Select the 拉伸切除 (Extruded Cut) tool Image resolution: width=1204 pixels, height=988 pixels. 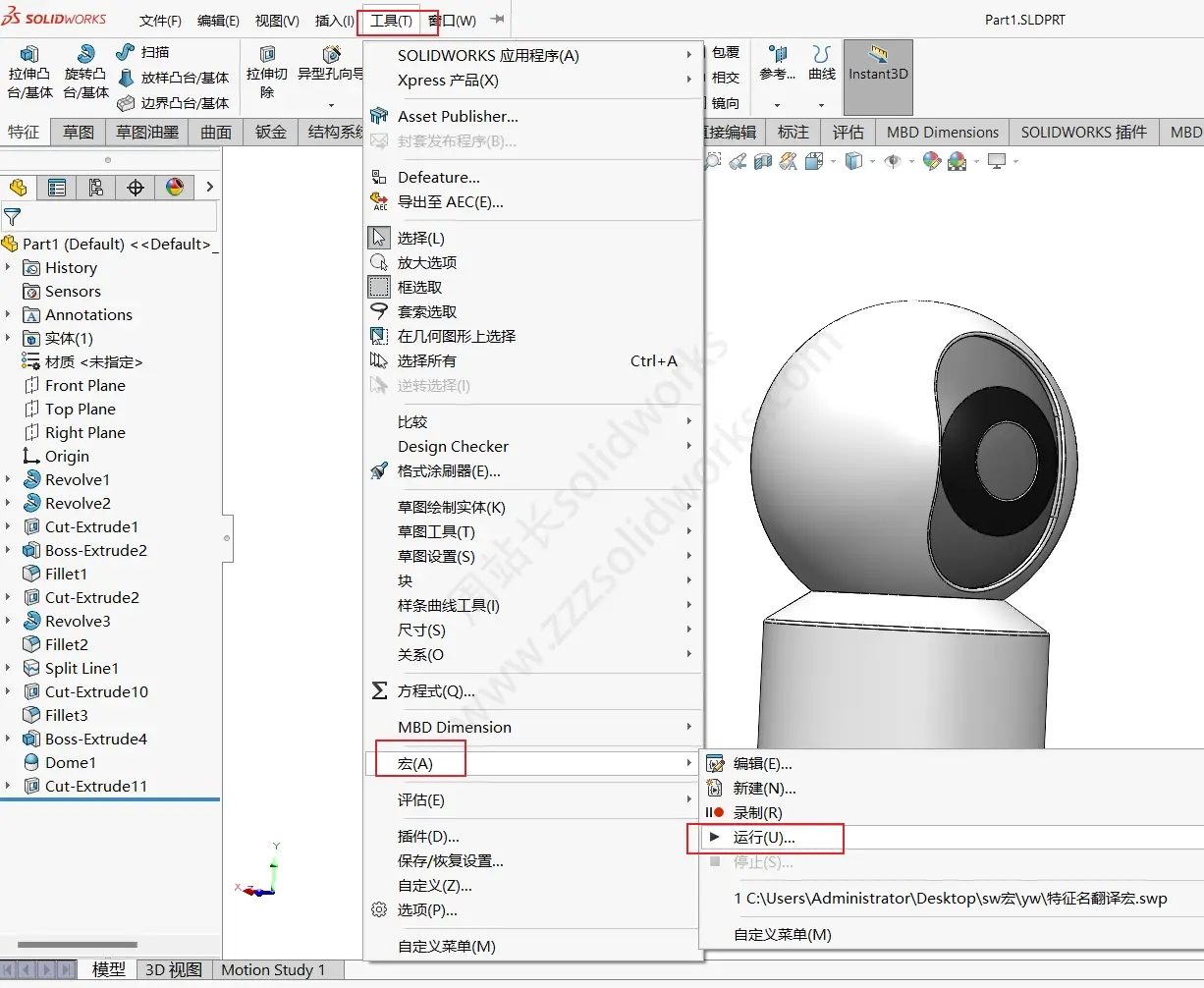click(266, 67)
